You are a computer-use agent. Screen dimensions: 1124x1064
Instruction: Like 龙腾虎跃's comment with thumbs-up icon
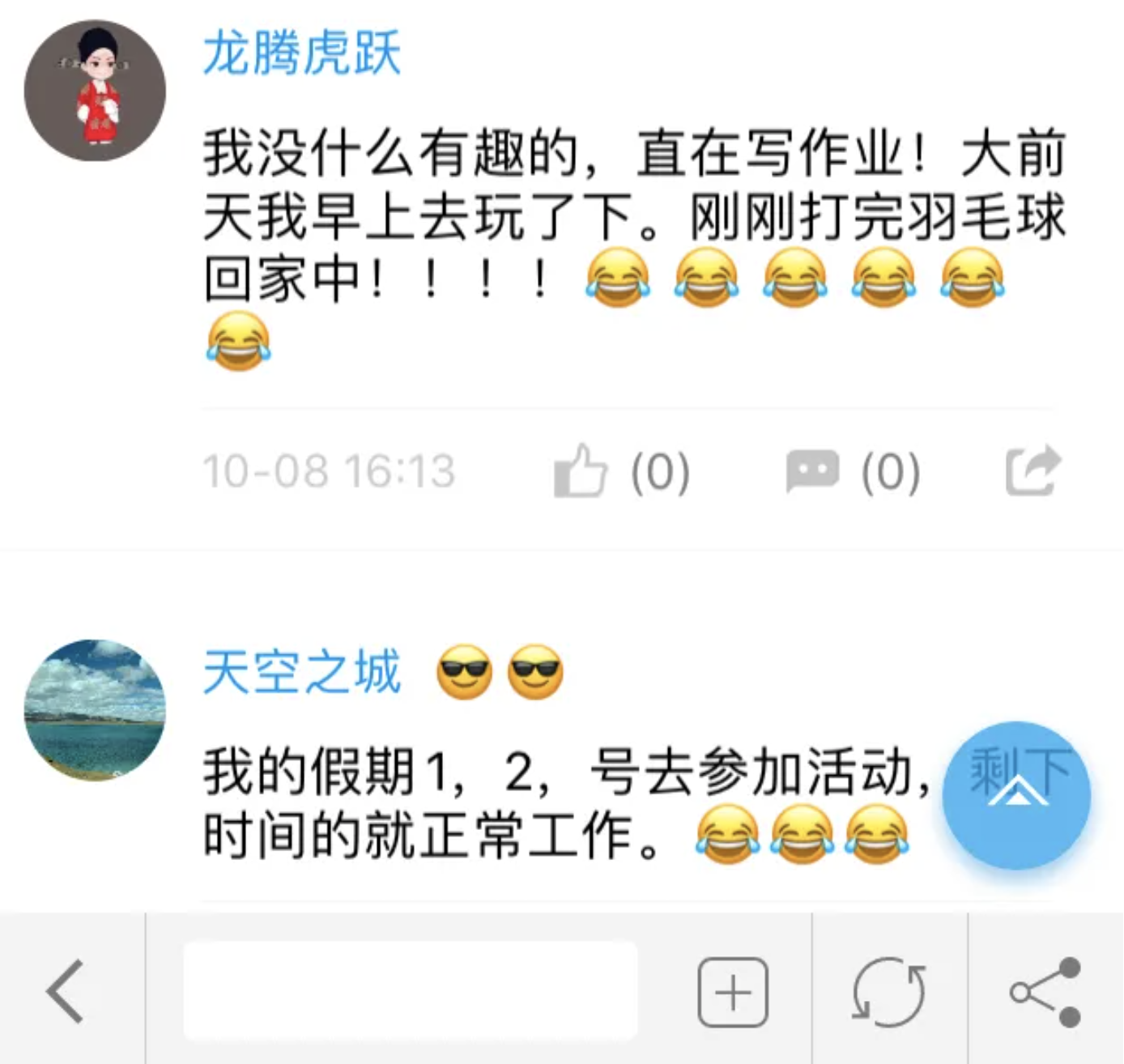pyautogui.click(x=580, y=470)
